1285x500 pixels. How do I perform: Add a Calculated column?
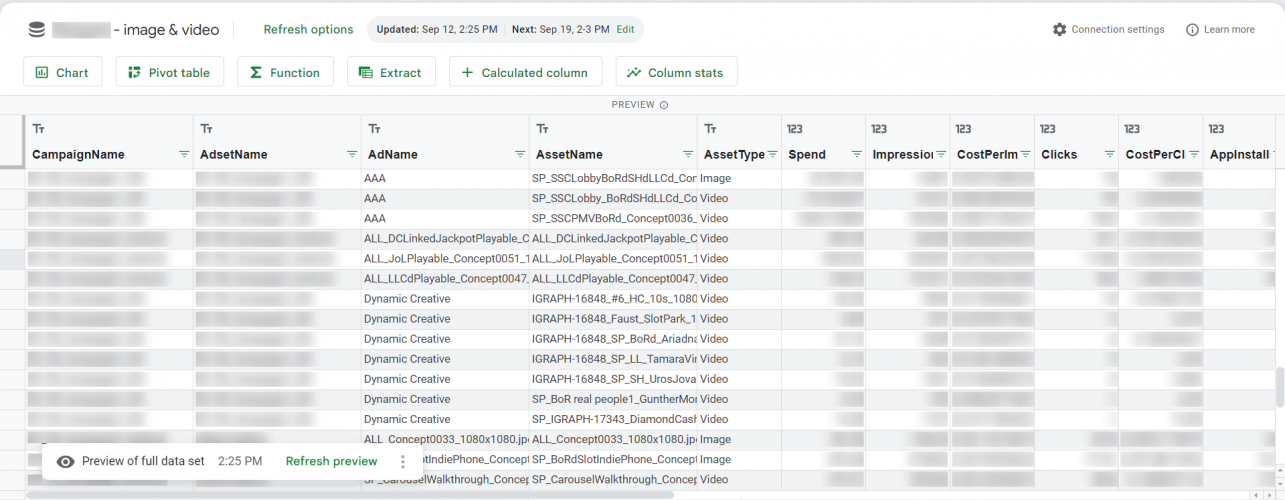pyautogui.click(x=525, y=72)
